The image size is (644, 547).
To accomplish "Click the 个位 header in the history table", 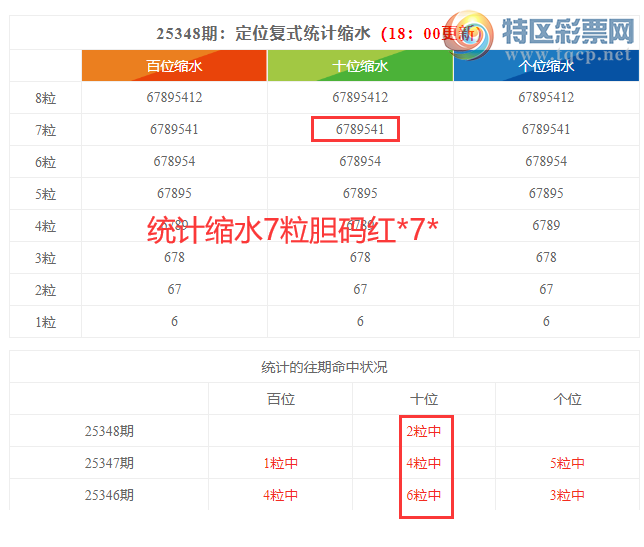I will tap(567, 399).
